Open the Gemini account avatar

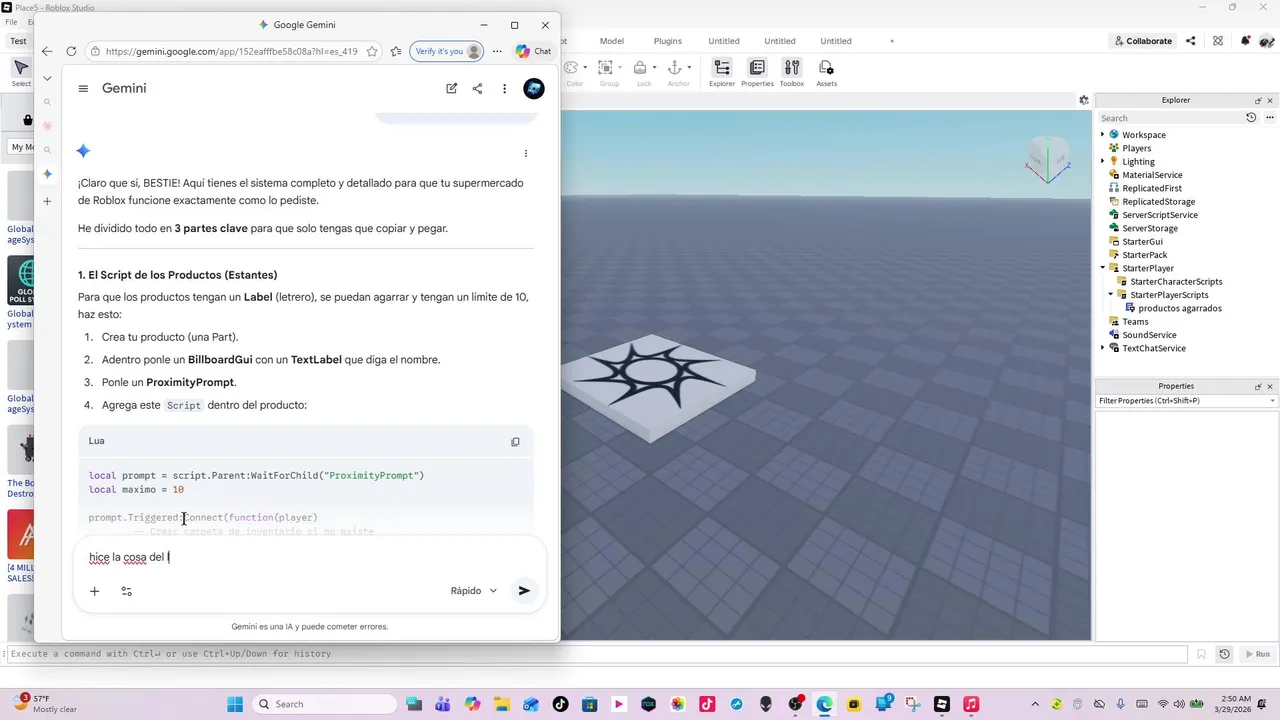tap(534, 88)
